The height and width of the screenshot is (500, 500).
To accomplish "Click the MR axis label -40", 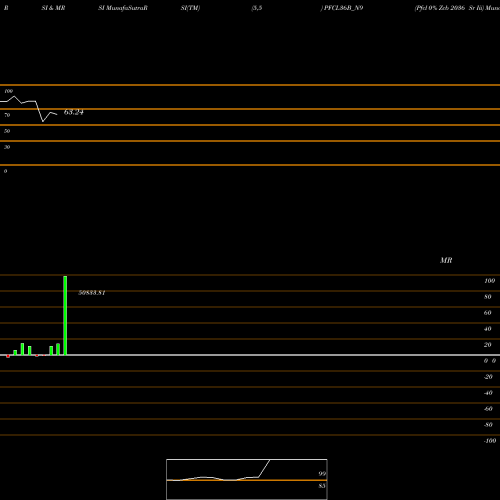I will 488,393.
